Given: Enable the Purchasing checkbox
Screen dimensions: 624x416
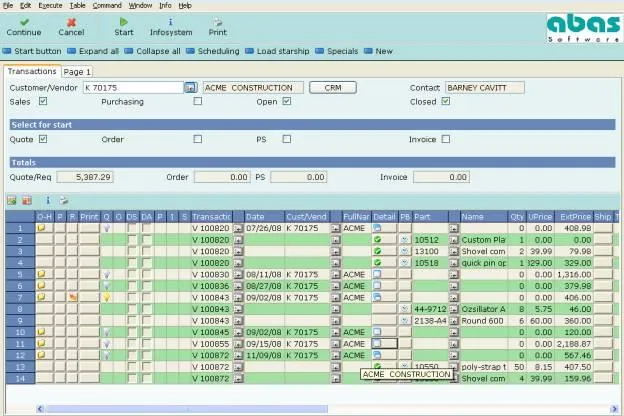Looking at the screenshot, I should point(197,102).
